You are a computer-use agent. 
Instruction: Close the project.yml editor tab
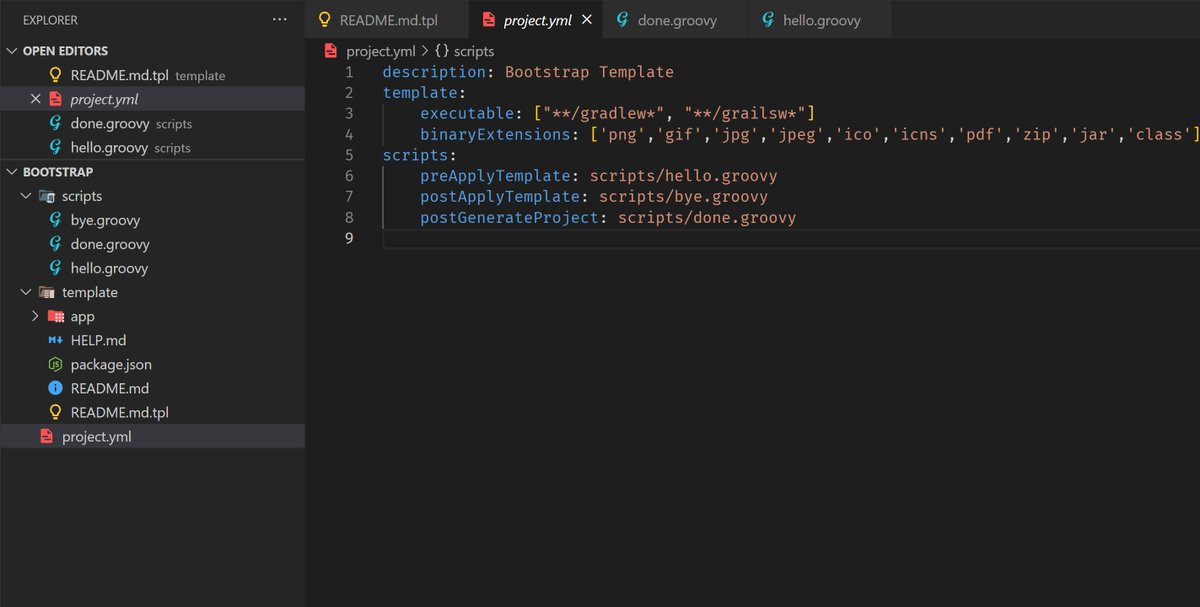(586, 20)
